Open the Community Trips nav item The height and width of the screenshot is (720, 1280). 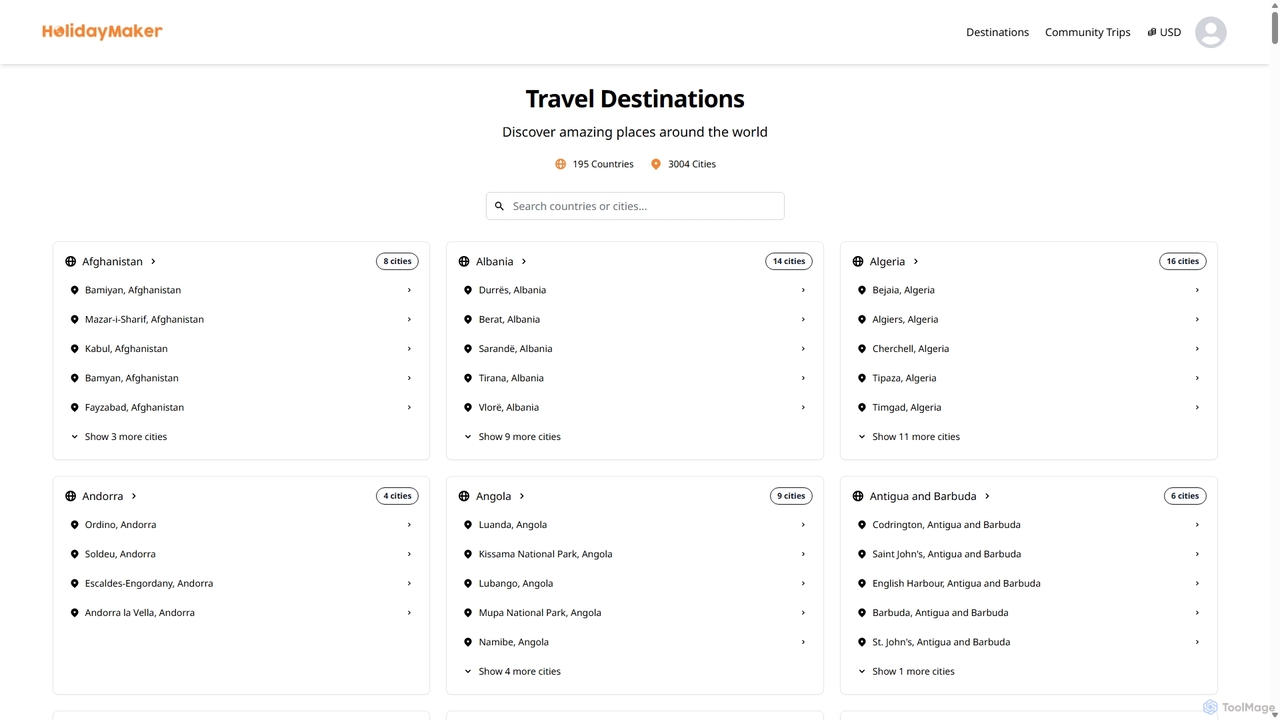click(1088, 32)
